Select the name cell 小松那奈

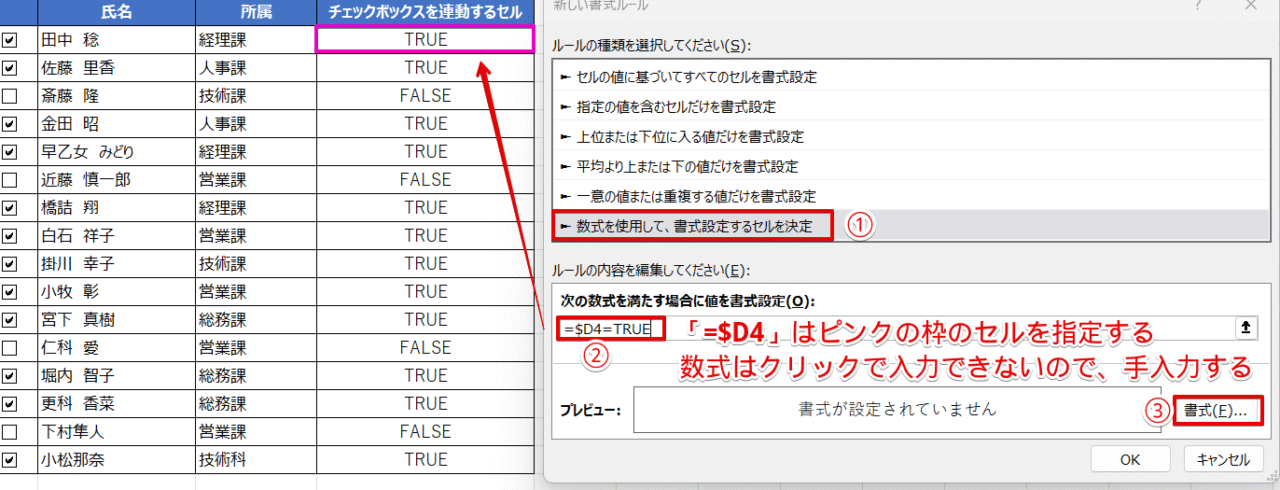click(x=116, y=461)
